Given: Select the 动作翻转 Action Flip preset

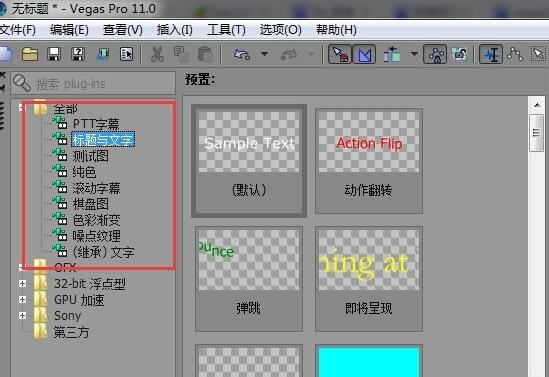Looking at the screenshot, I should pos(369,161).
